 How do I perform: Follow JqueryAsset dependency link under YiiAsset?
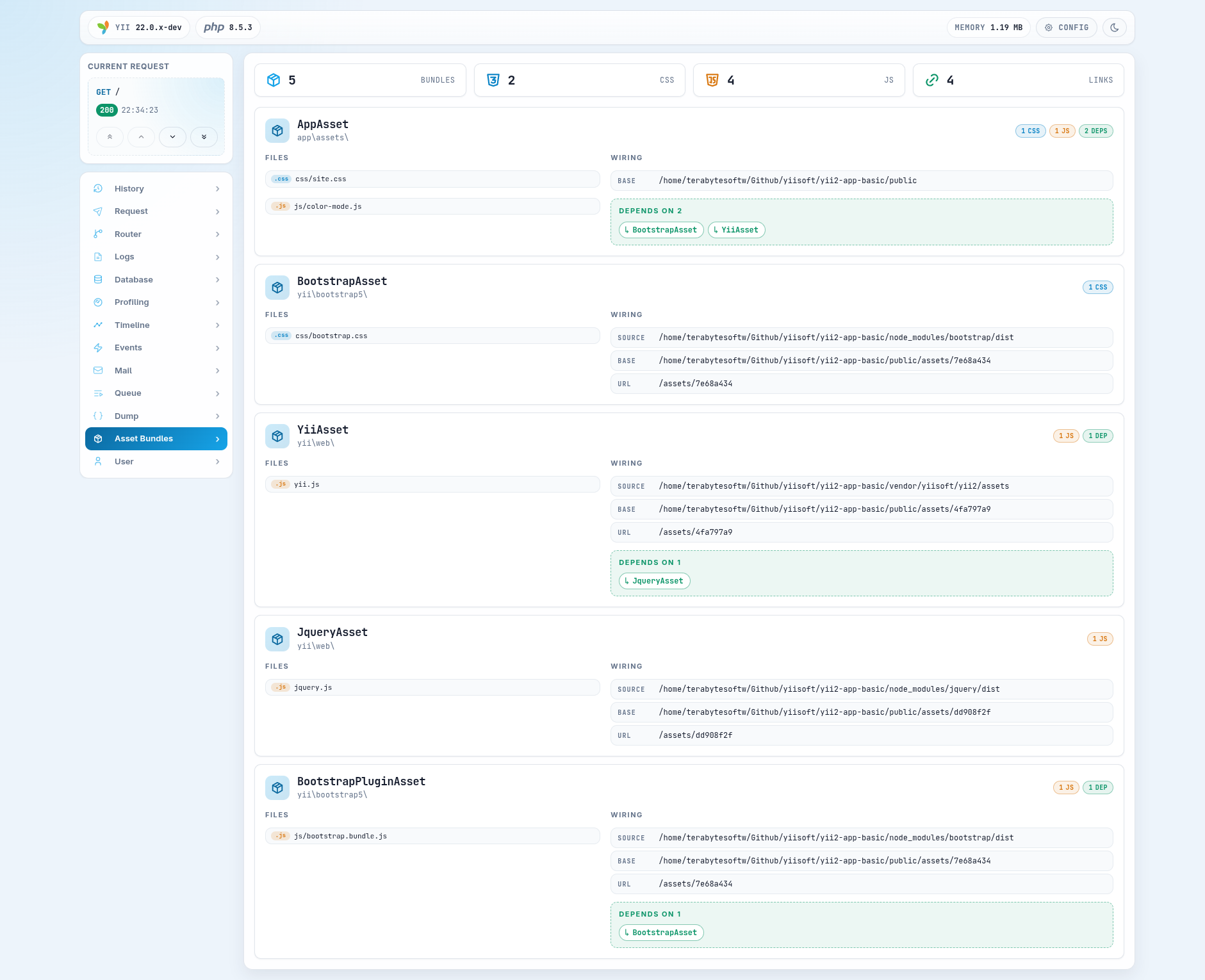point(655,581)
